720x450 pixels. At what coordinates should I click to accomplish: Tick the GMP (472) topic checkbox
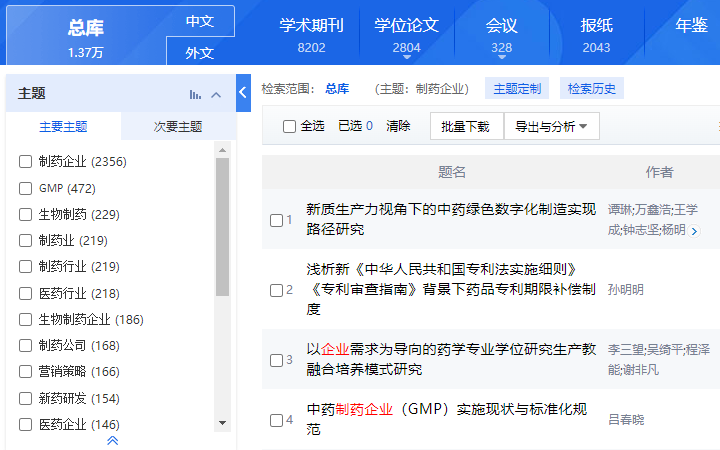tap(25, 188)
